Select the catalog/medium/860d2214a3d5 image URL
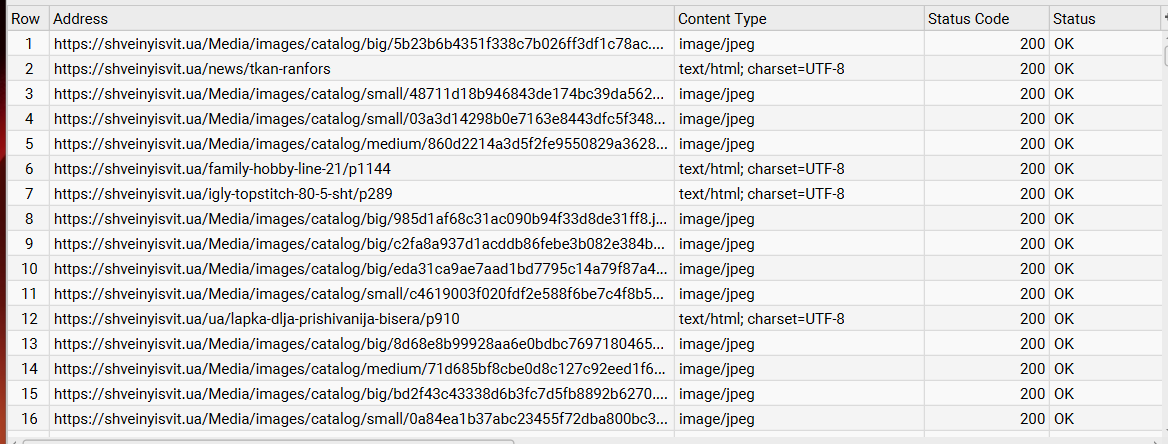Screen dimensions: 1168x444 click(362, 144)
